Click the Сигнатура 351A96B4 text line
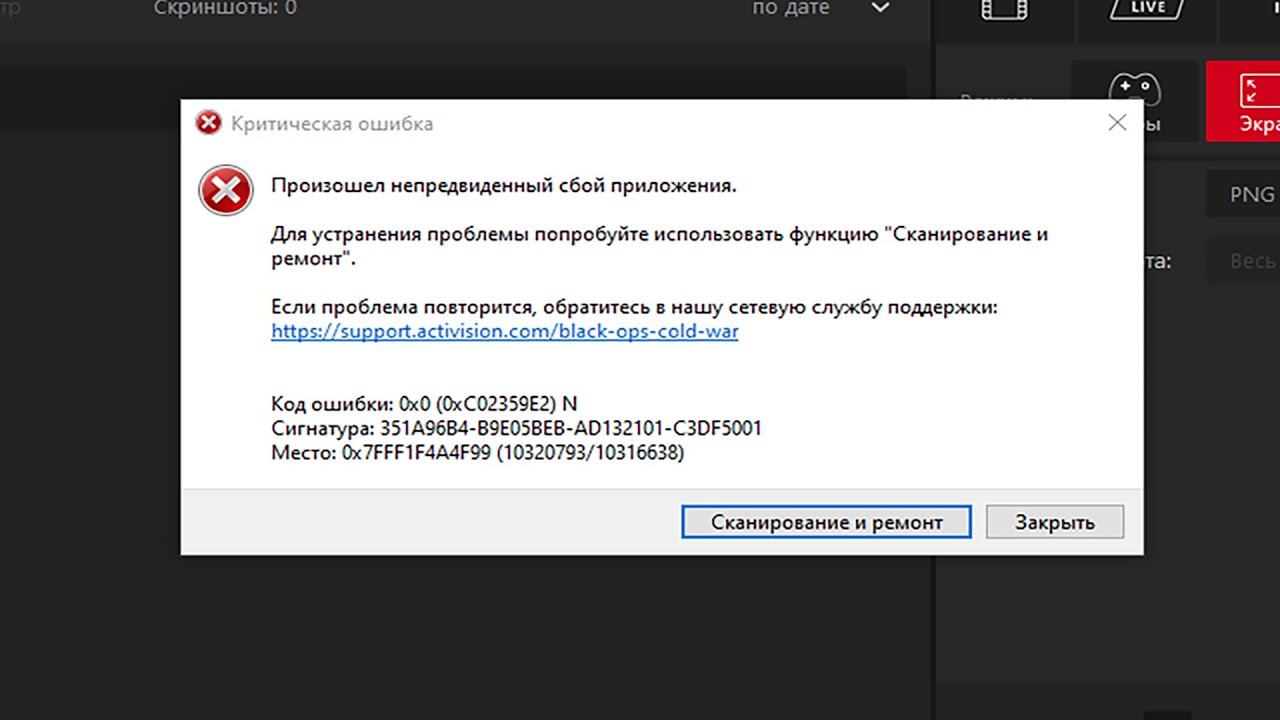Screen dimensions: 1280x720 point(516,428)
